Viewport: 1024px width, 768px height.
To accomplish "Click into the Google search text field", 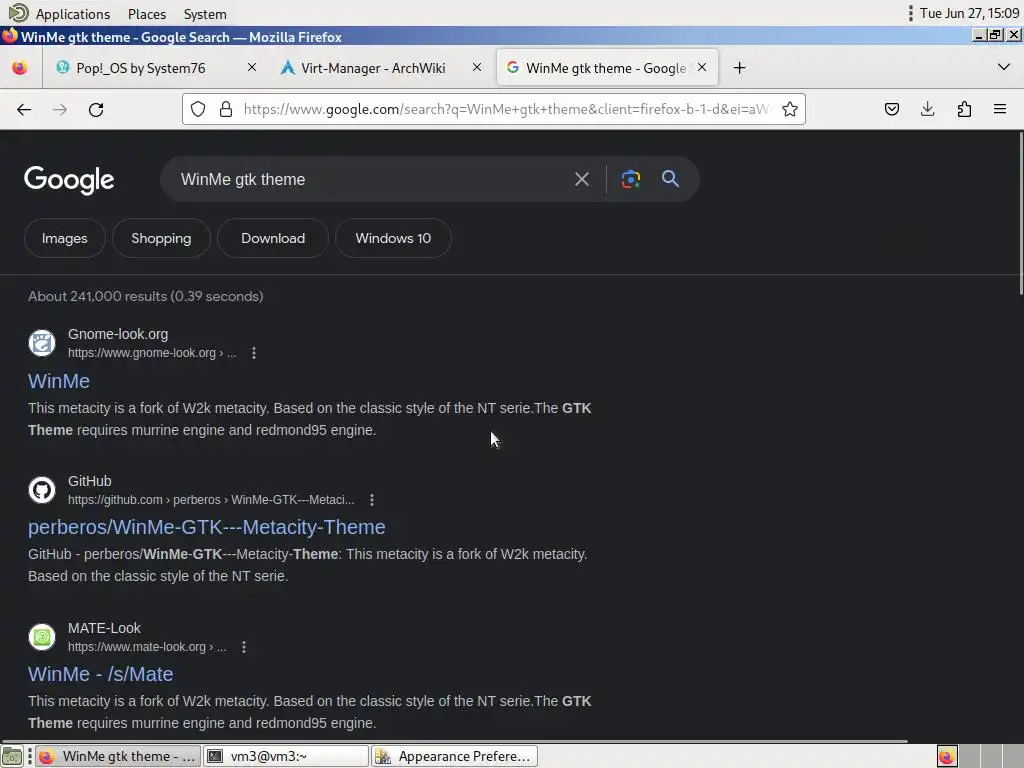I will pyautogui.click(x=372, y=180).
